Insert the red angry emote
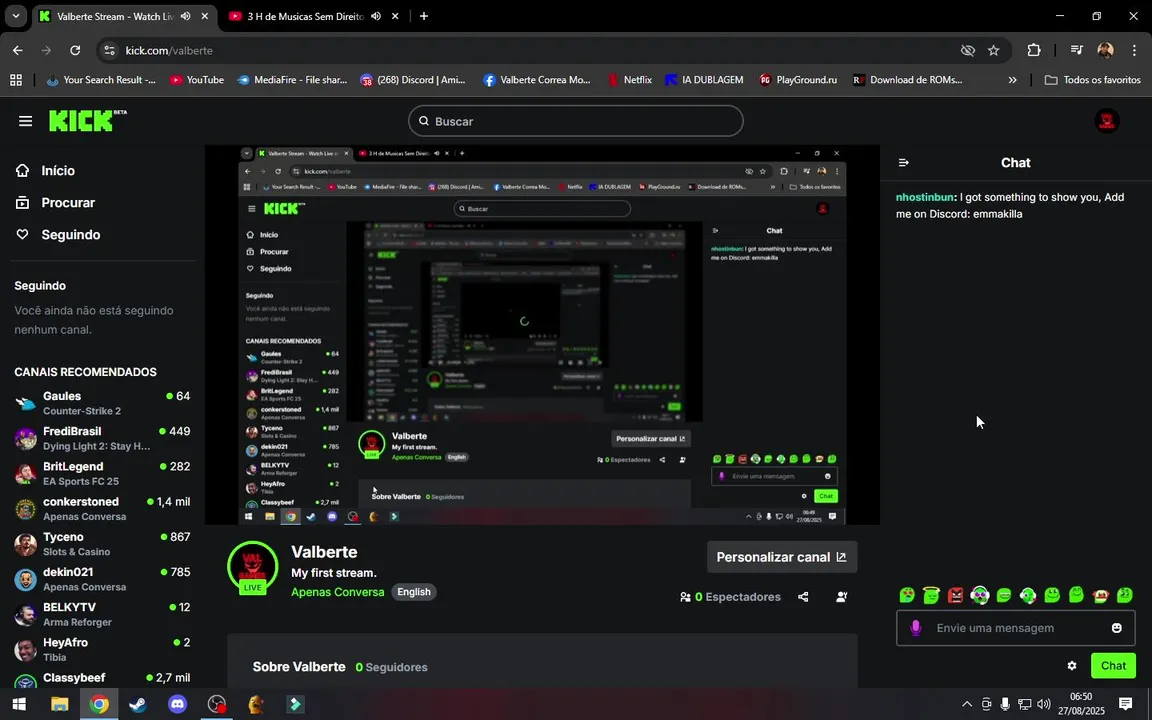 click(955, 595)
